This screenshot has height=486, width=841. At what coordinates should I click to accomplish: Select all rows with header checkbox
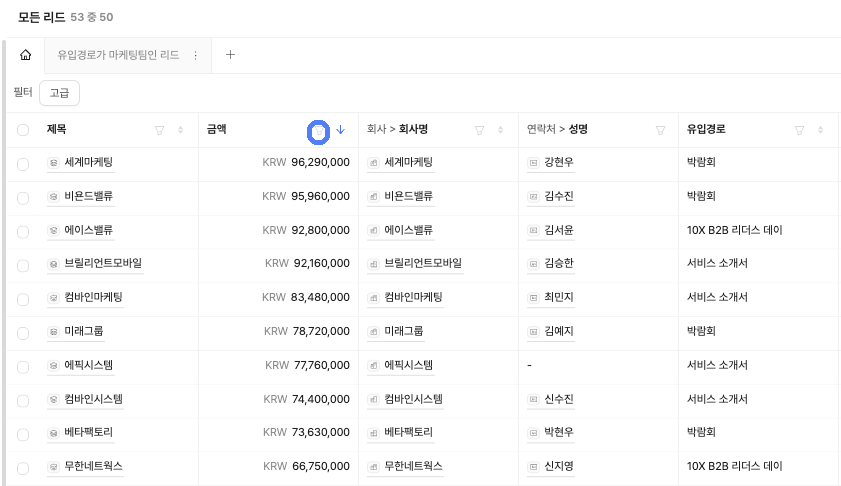[x=23, y=130]
